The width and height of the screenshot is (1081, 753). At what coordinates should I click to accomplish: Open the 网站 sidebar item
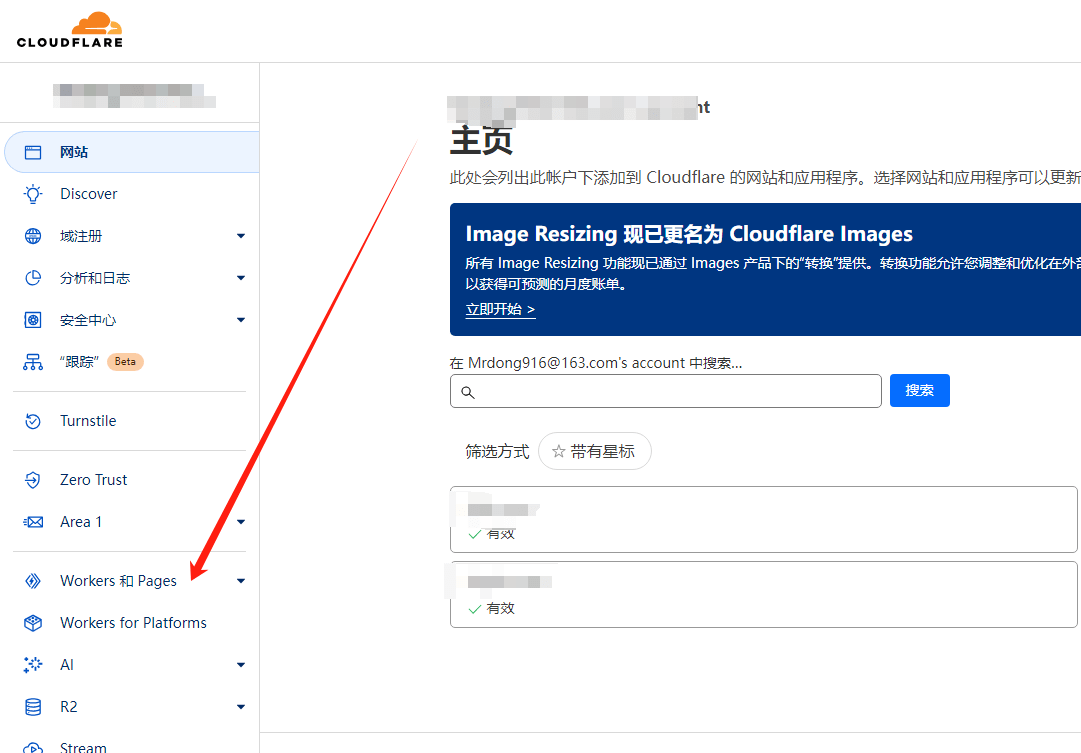132,152
